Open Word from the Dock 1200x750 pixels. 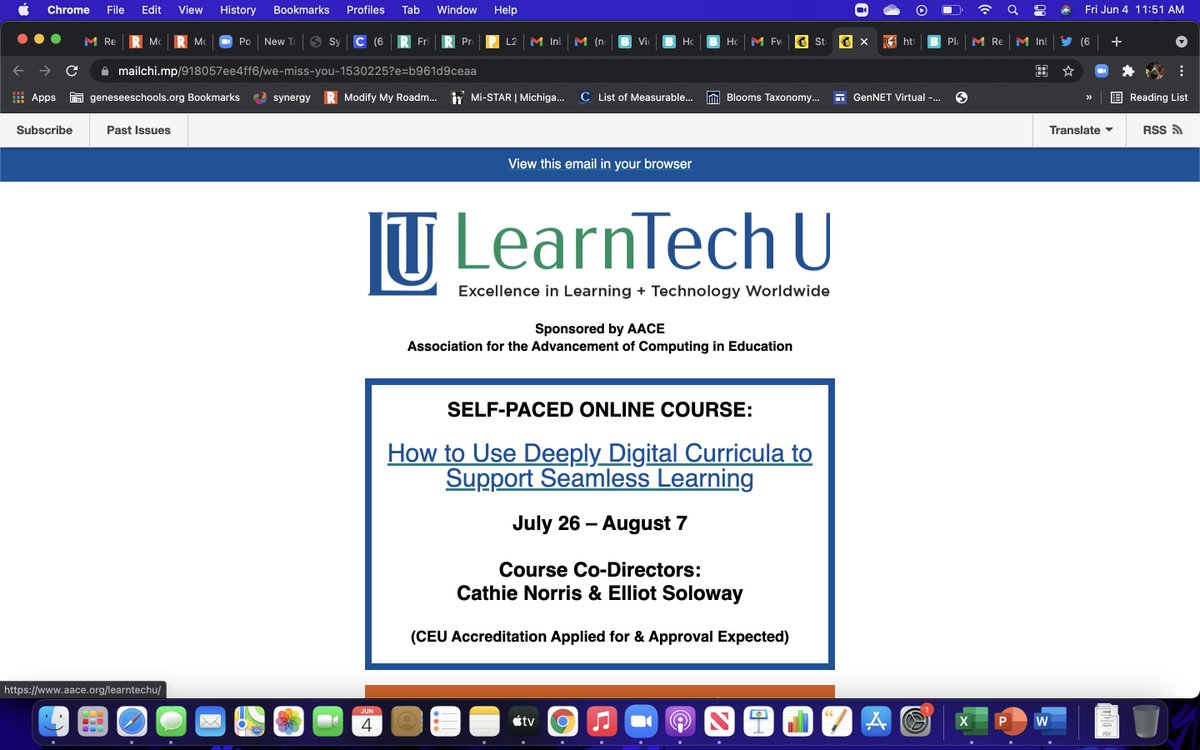pos(1048,720)
